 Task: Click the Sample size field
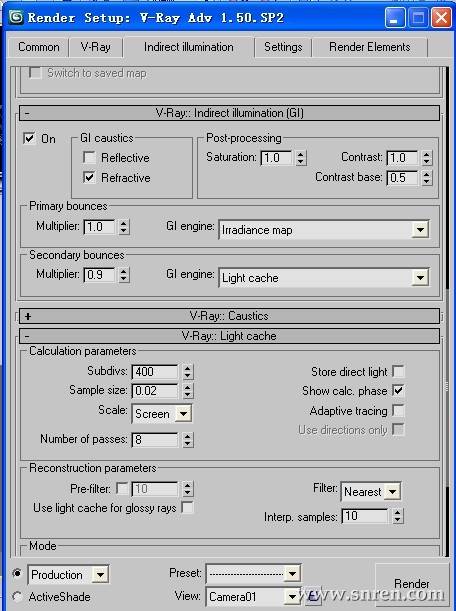click(x=156, y=390)
